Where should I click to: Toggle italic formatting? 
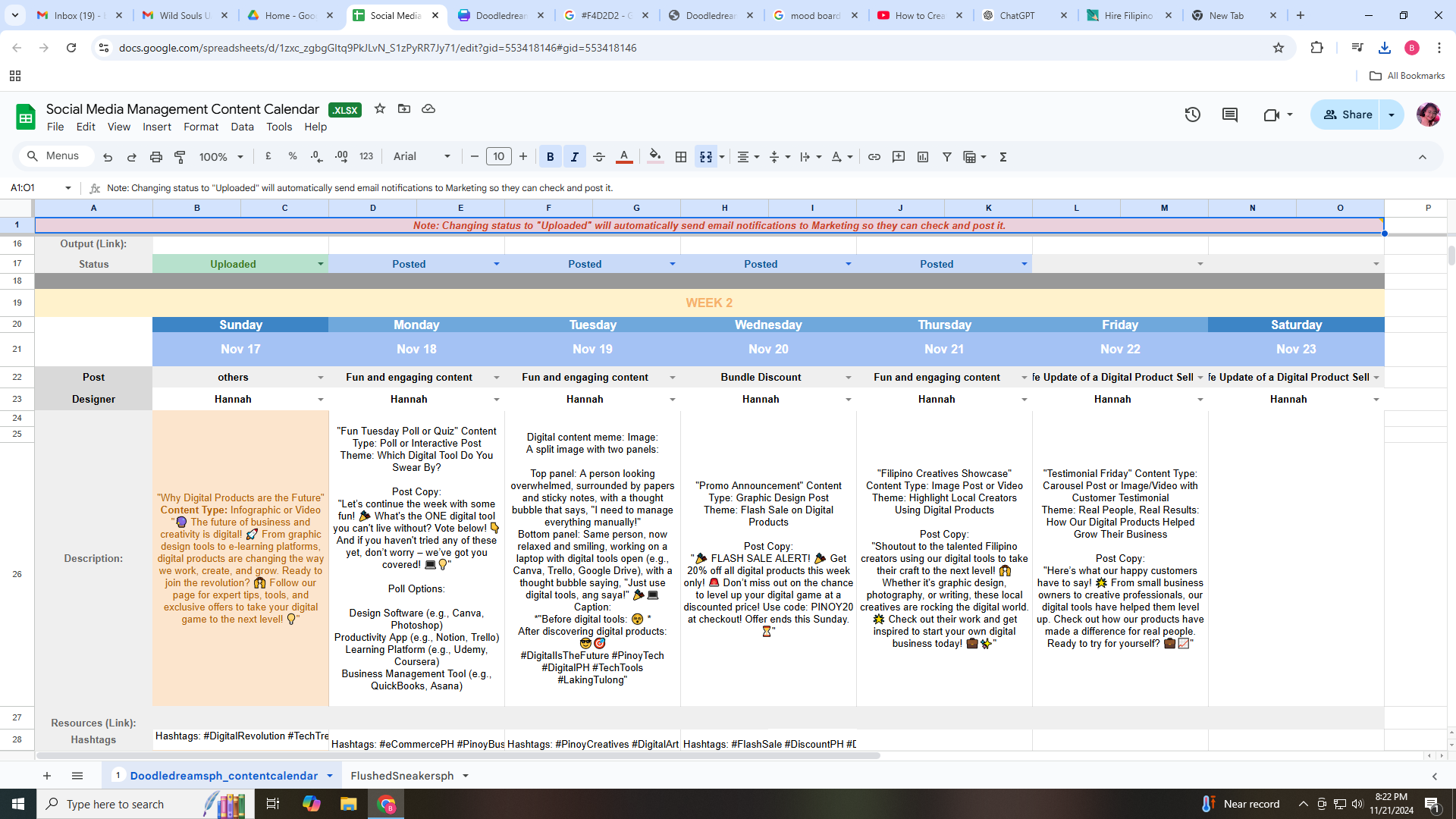coord(575,157)
